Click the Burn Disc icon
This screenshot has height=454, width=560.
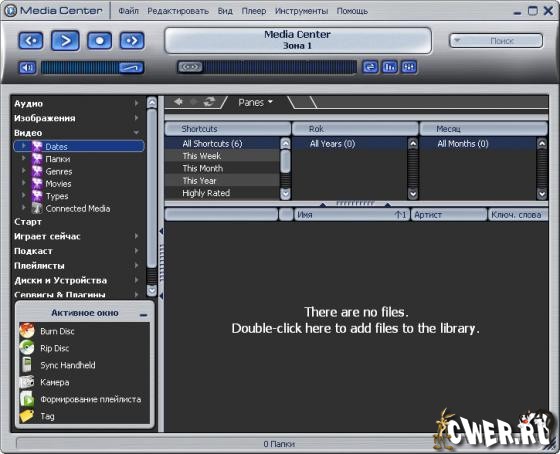pyautogui.click(x=27, y=331)
